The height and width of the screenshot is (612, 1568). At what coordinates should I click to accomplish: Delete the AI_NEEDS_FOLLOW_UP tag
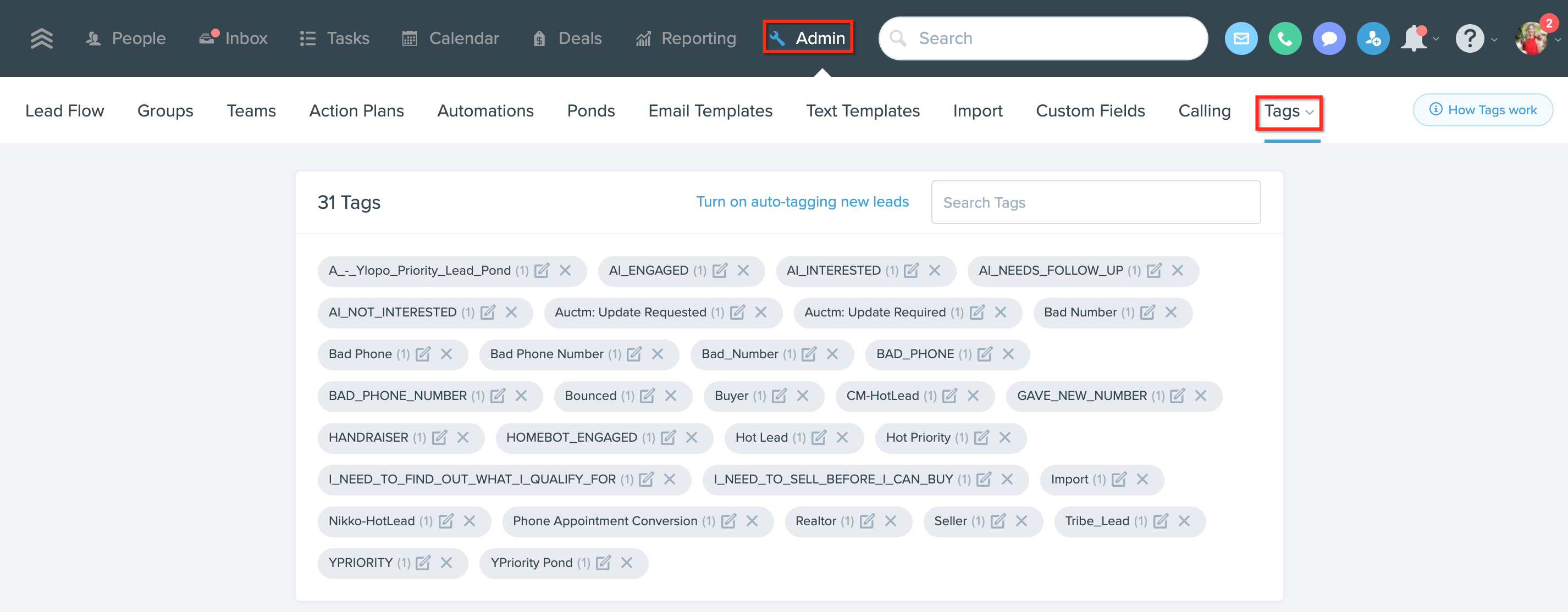pyautogui.click(x=1177, y=270)
